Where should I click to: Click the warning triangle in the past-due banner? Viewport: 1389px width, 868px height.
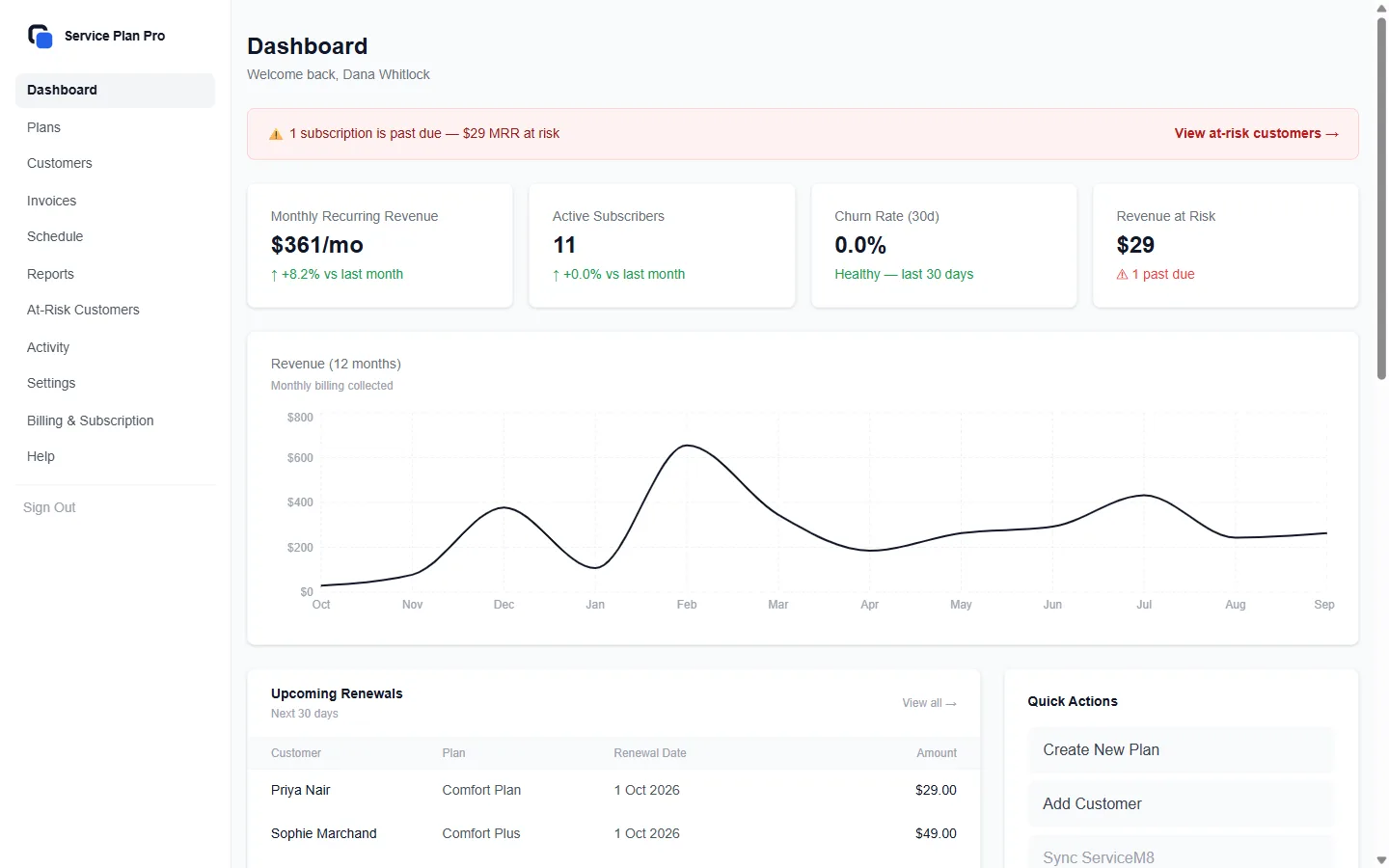coord(276,134)
